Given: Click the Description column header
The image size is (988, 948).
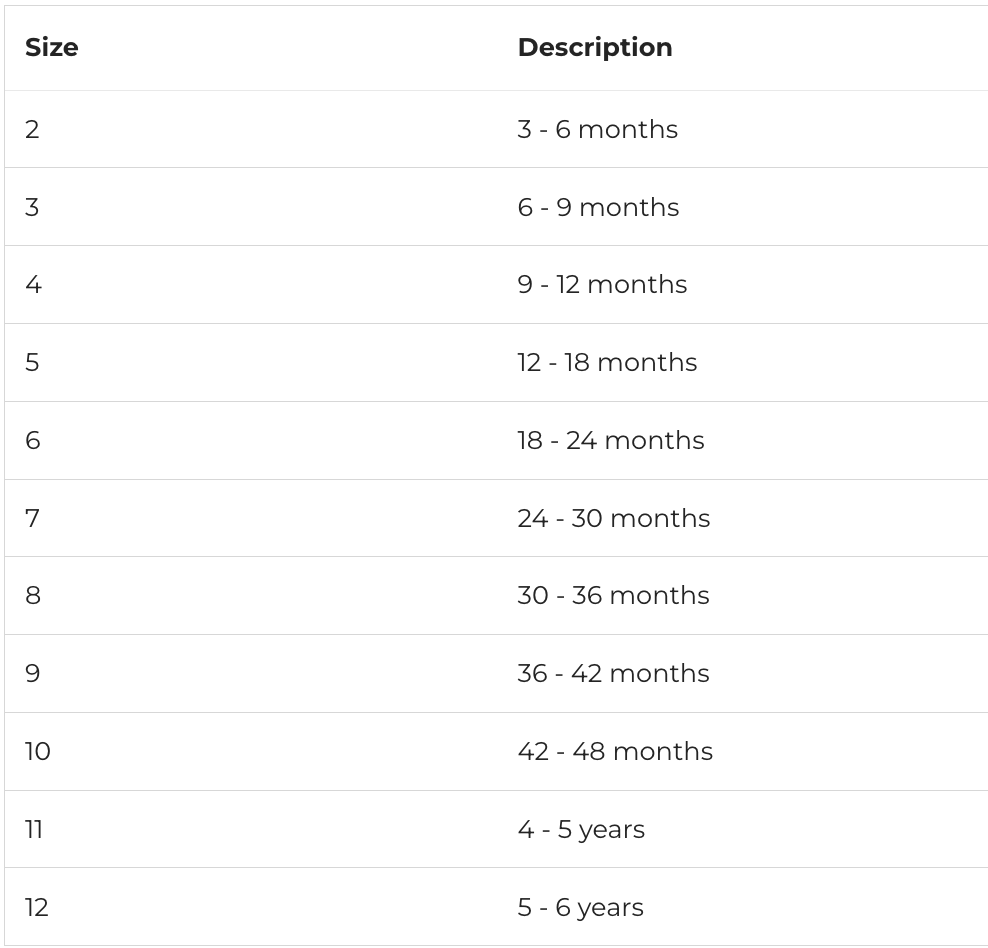Looking at the screenshot, I should click(595, 48).
